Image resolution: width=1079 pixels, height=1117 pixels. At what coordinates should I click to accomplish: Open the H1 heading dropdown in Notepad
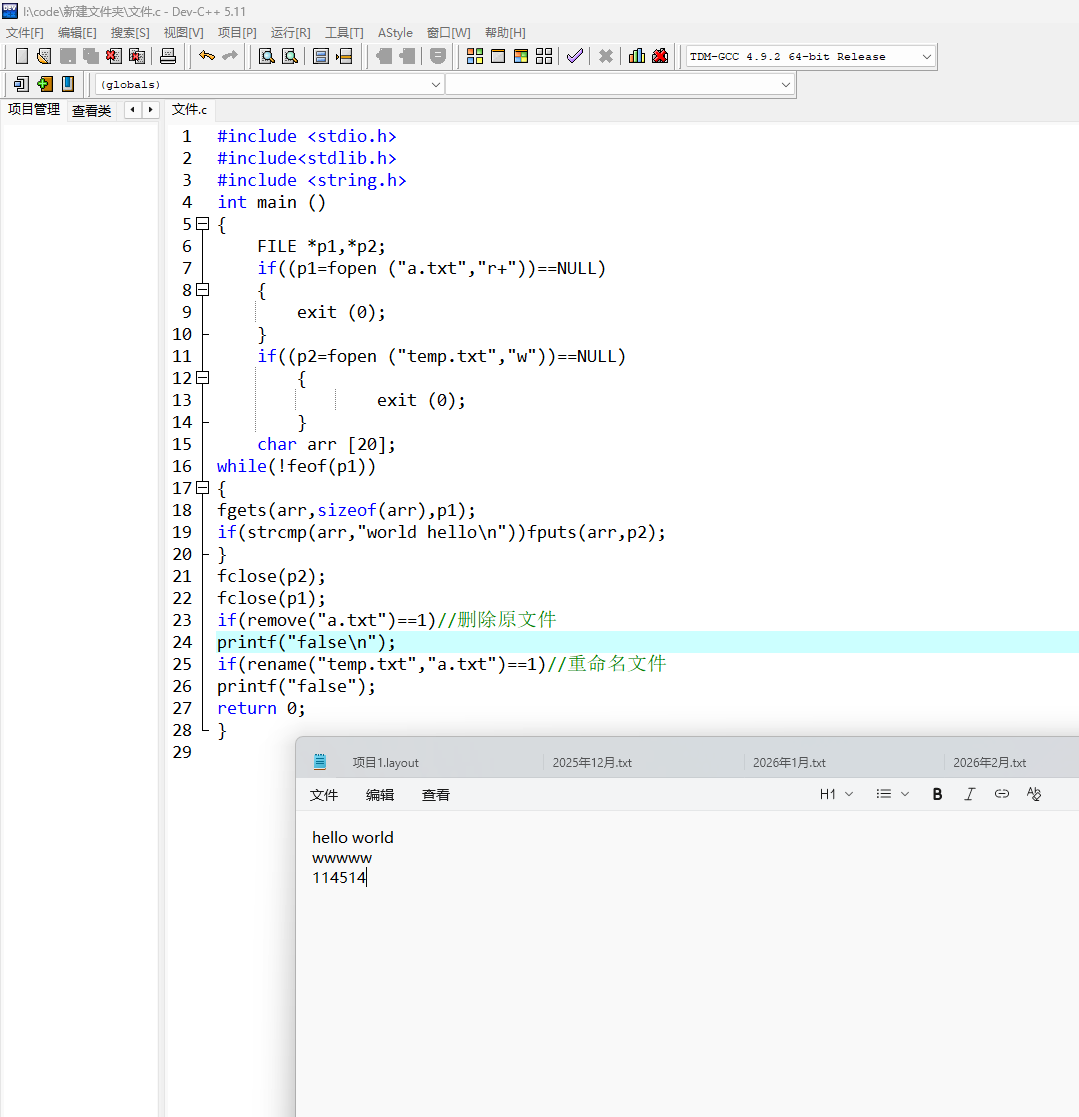coord(836,794)
